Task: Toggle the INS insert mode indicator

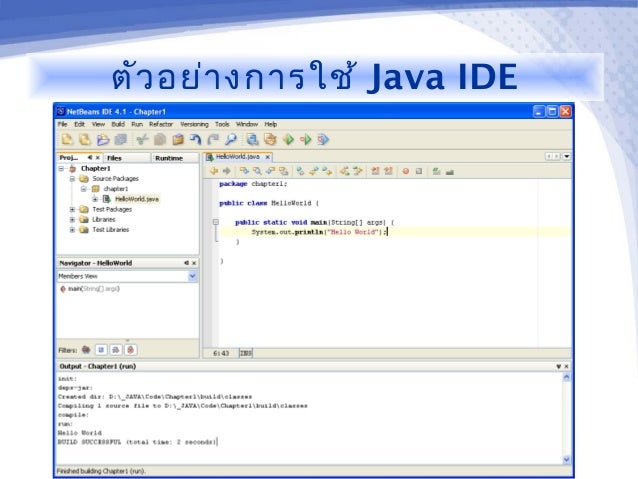Action: coord(246,353)
